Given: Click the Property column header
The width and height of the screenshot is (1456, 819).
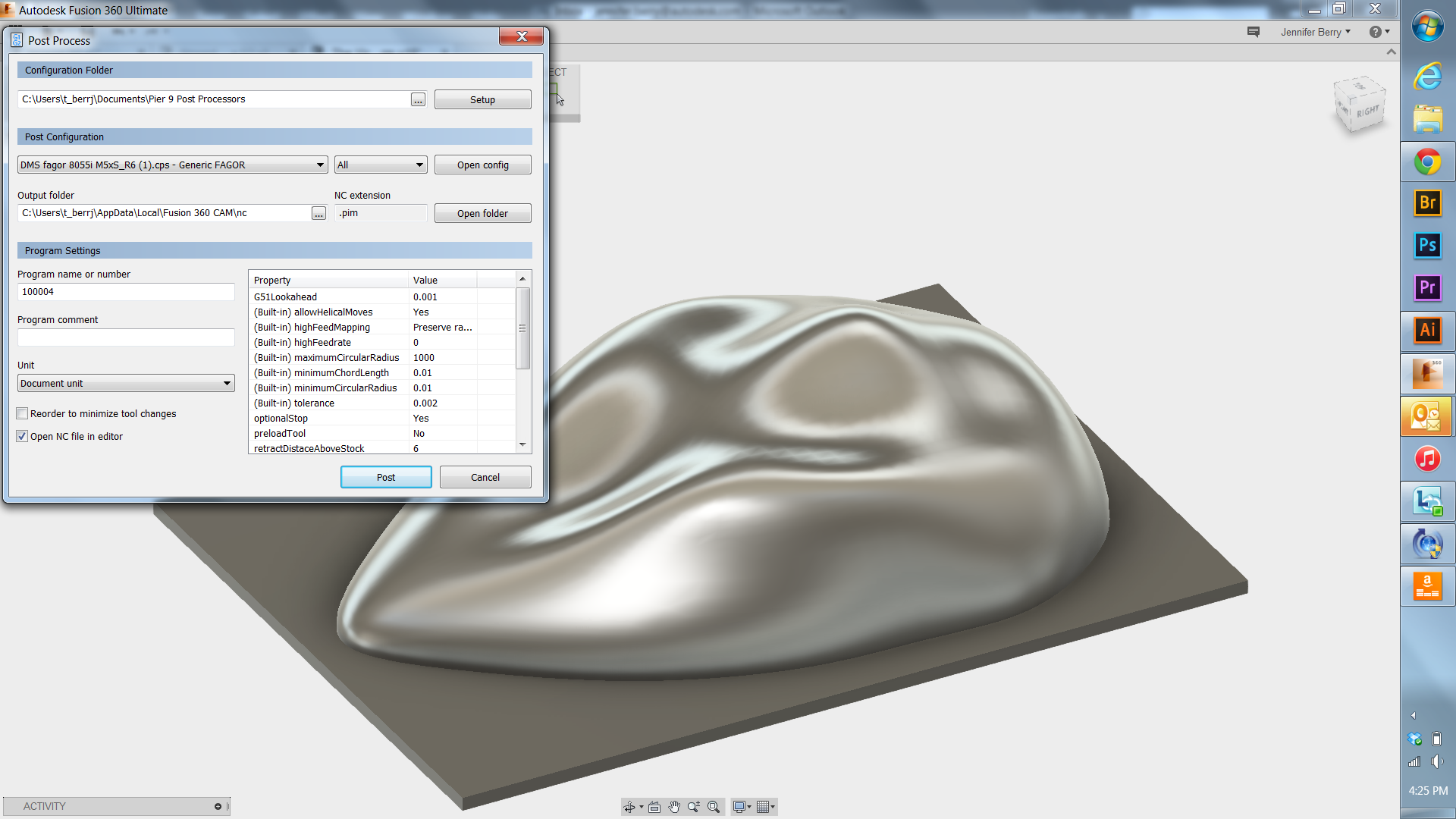Looking at the screenshot, I should 328,280.
